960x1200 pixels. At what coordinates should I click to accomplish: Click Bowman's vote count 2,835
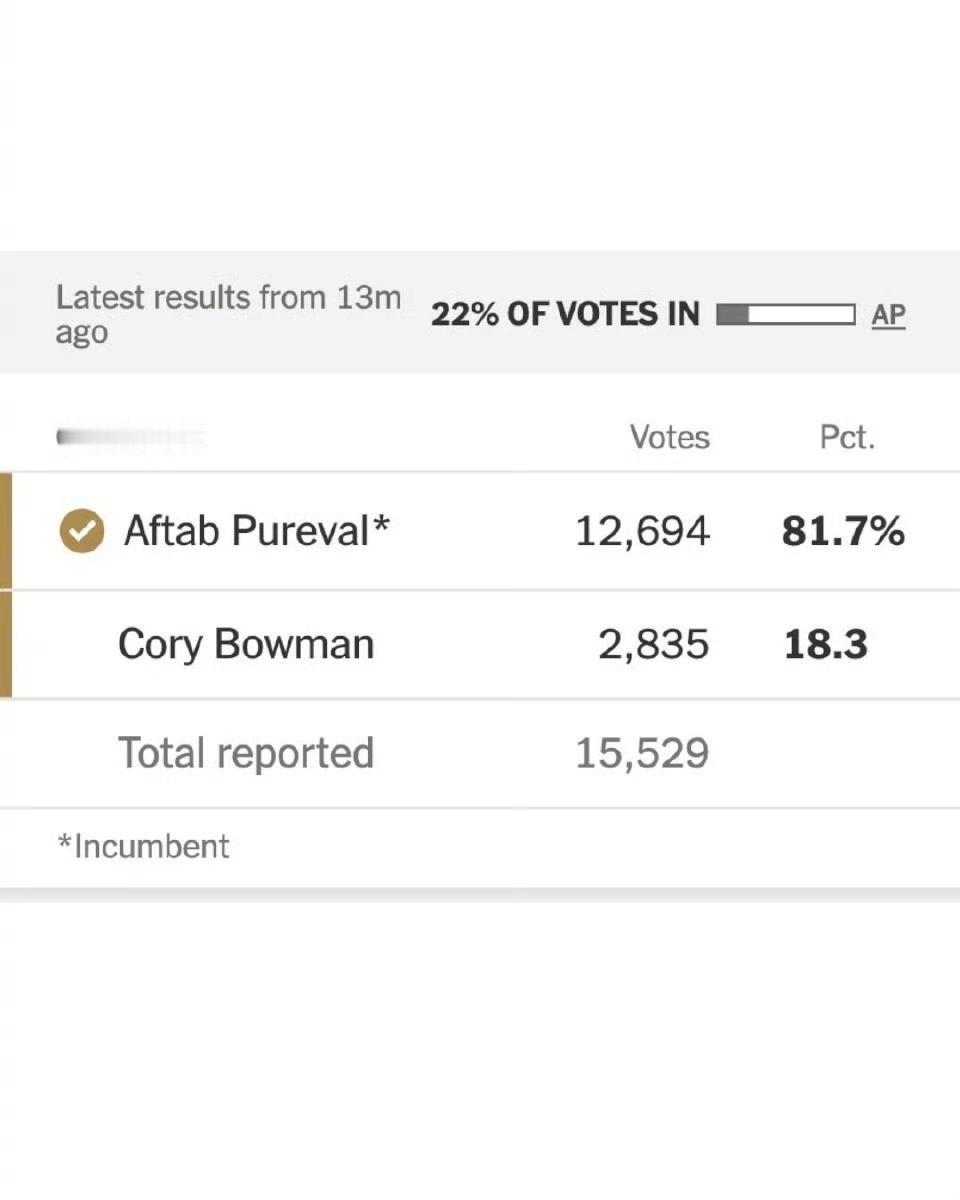[654, 645]
